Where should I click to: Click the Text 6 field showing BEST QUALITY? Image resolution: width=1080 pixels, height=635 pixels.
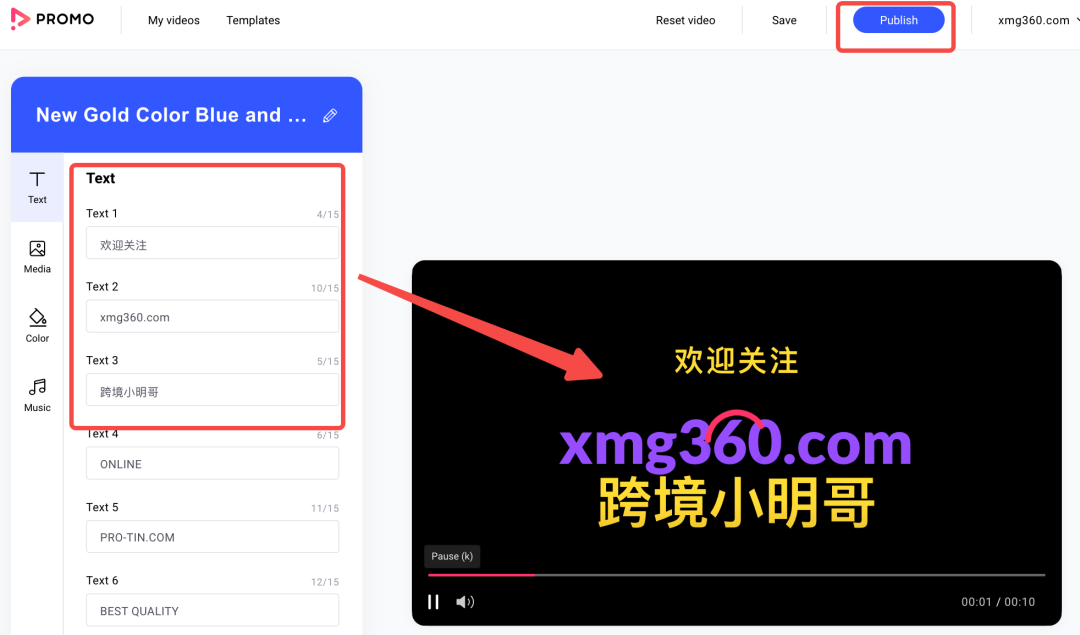tap(212, 610)
